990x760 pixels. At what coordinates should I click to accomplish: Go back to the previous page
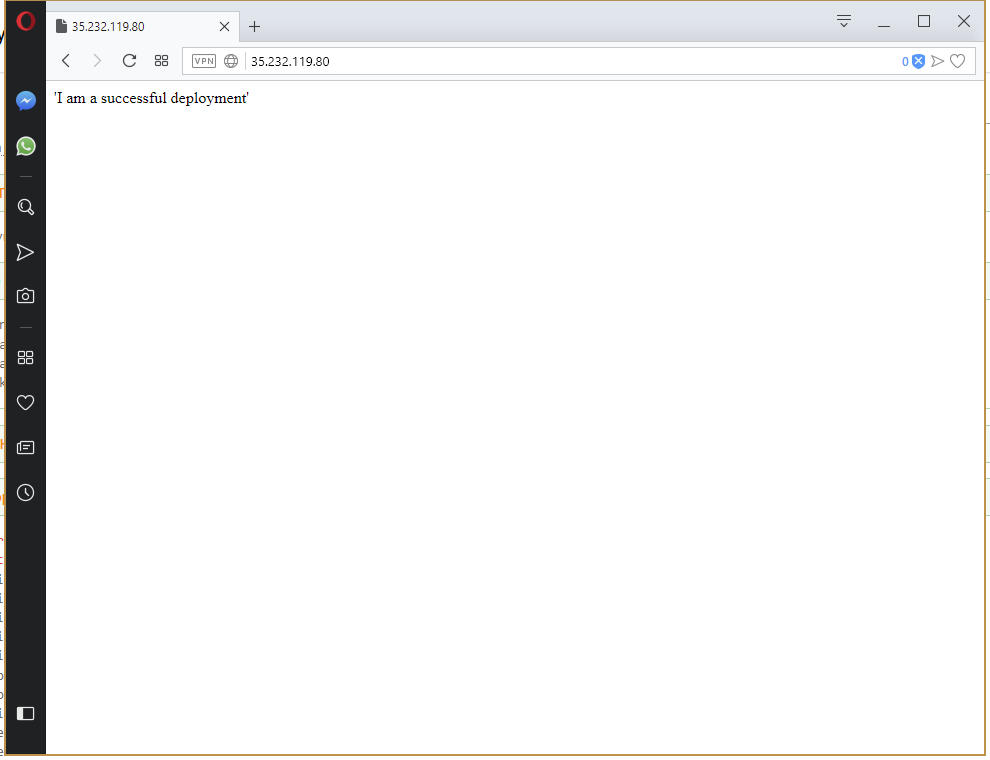[x=66, y=61]
